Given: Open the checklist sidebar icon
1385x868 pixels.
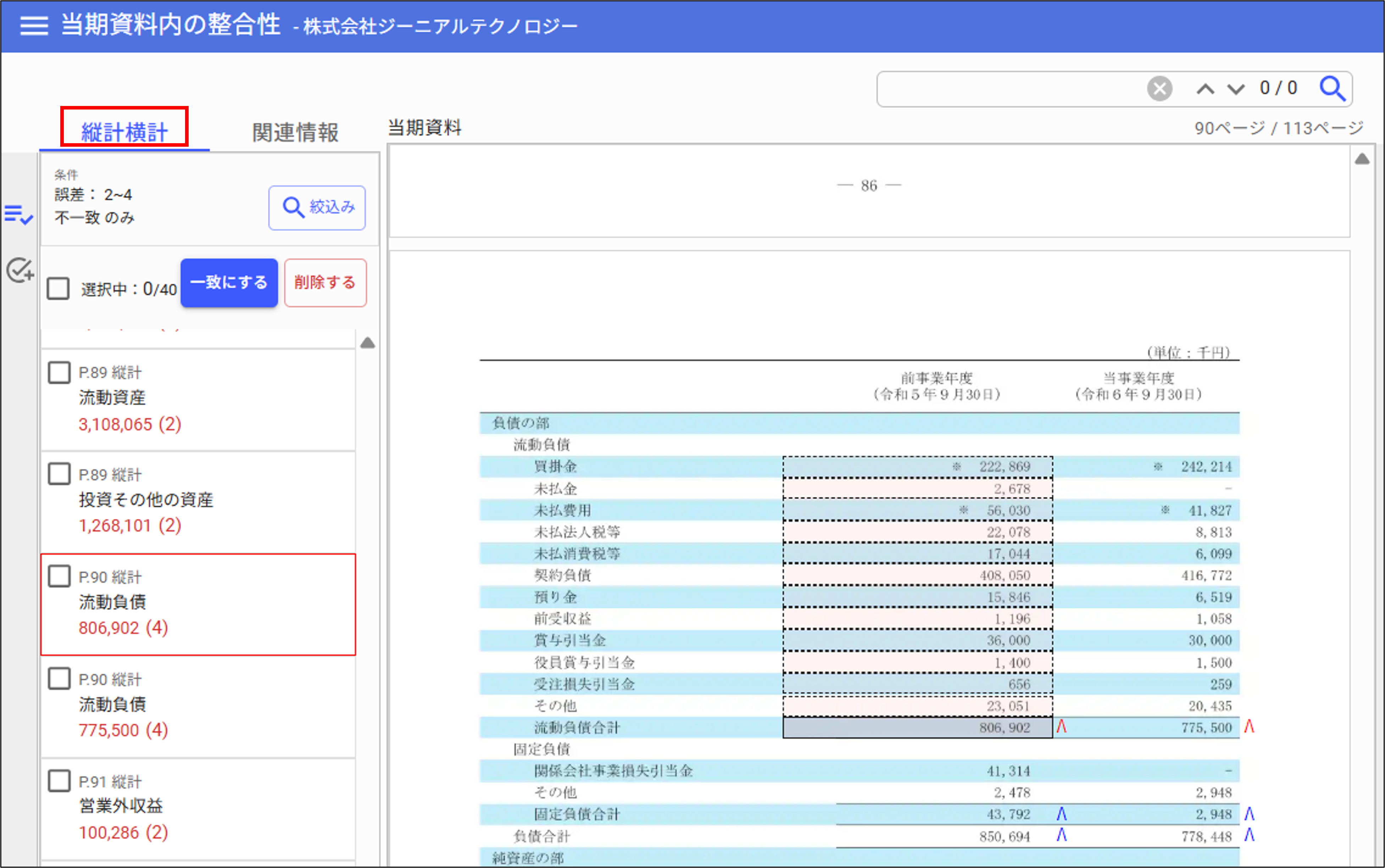Looking at the screenshot, I should click(18, 215).
